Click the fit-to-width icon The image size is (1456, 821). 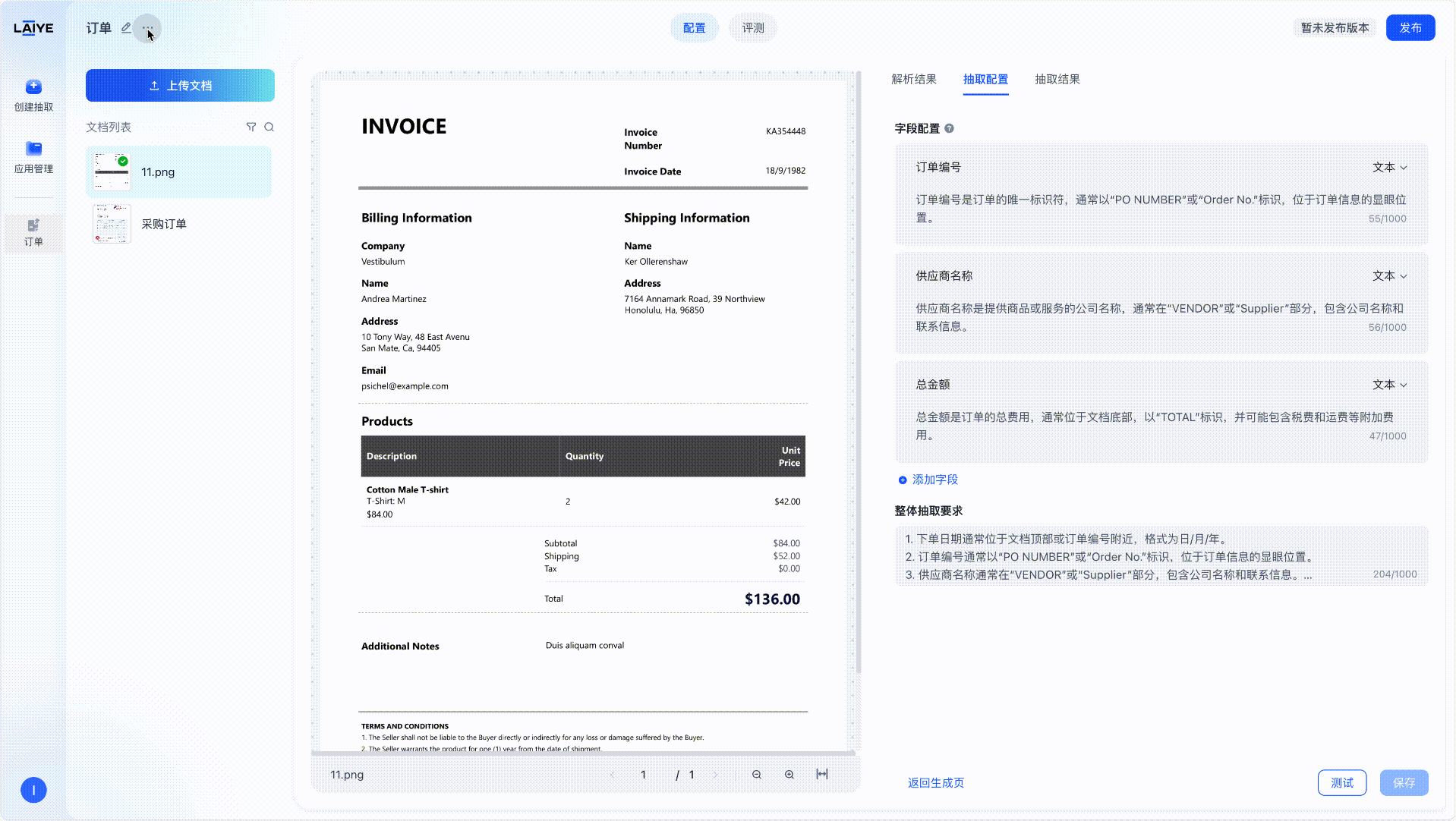pos(822,774)
